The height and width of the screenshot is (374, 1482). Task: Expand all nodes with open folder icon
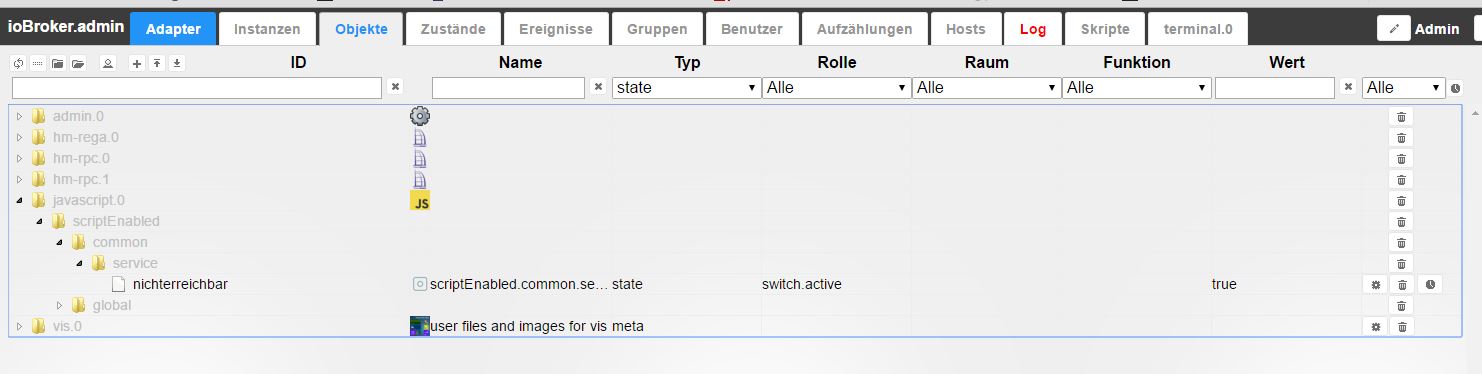[x=76, y=63]
